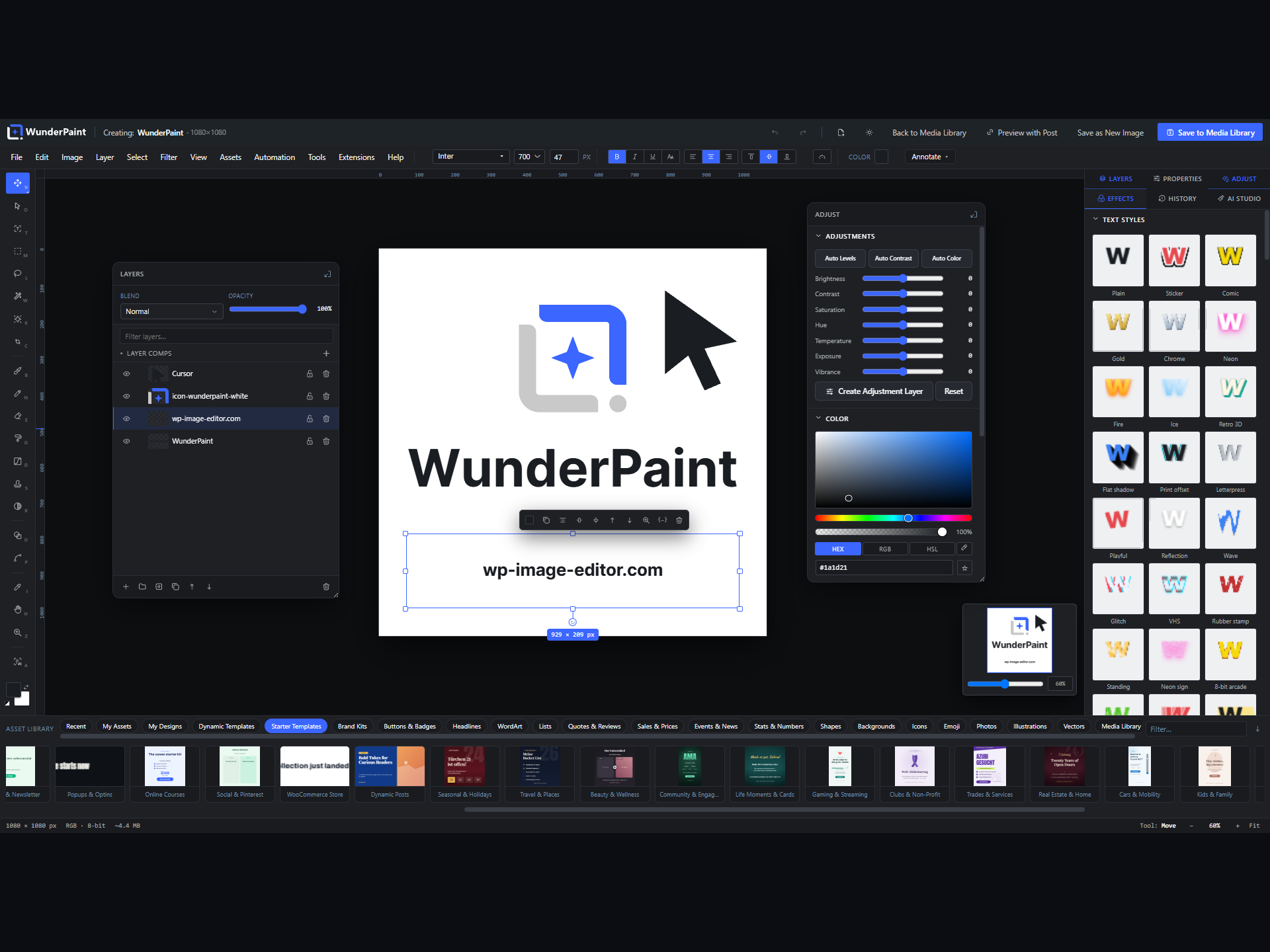Viewport: 1270px width, 952px height.
Task: Open the Automation menu
Action: point(275,157)
